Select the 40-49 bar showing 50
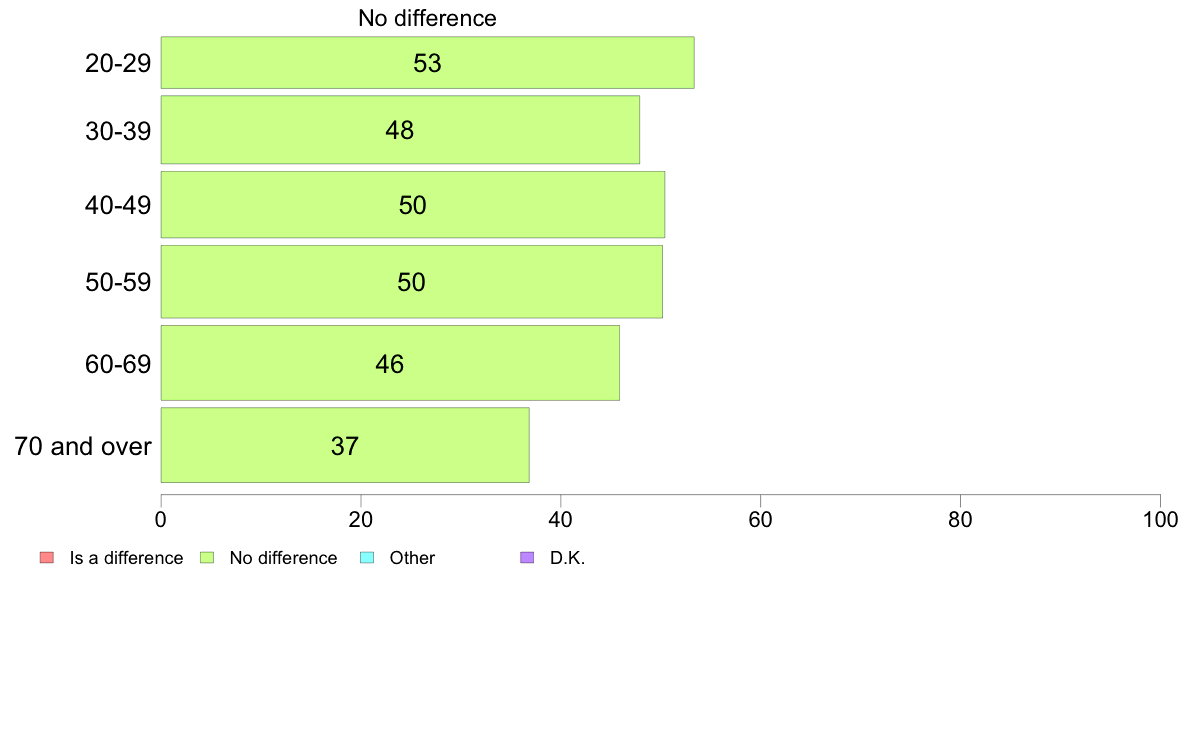Screen dimensions: 1188x736 pyautogui.click(x=413, y=205)
